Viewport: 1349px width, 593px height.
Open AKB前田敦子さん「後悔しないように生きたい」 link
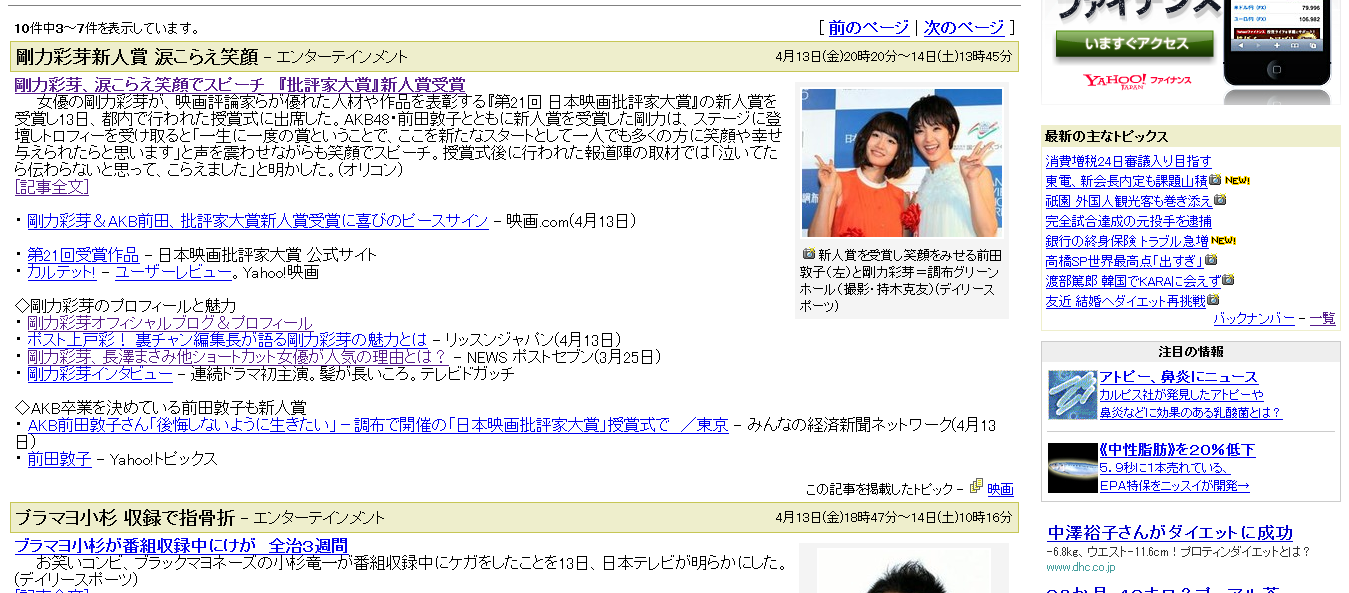coord(378,425)
